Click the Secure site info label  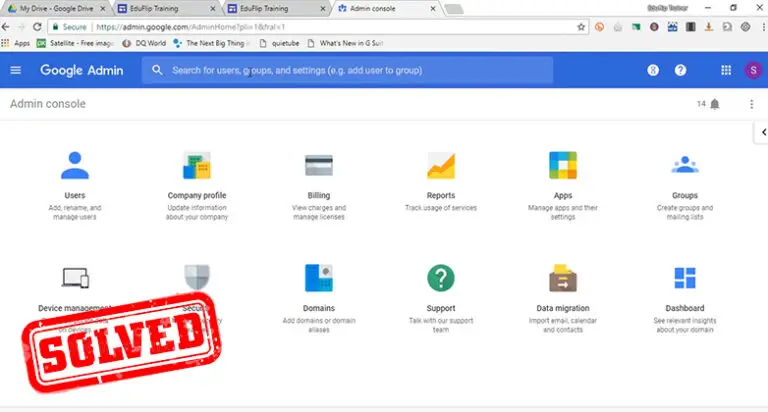tap(70, 27)
